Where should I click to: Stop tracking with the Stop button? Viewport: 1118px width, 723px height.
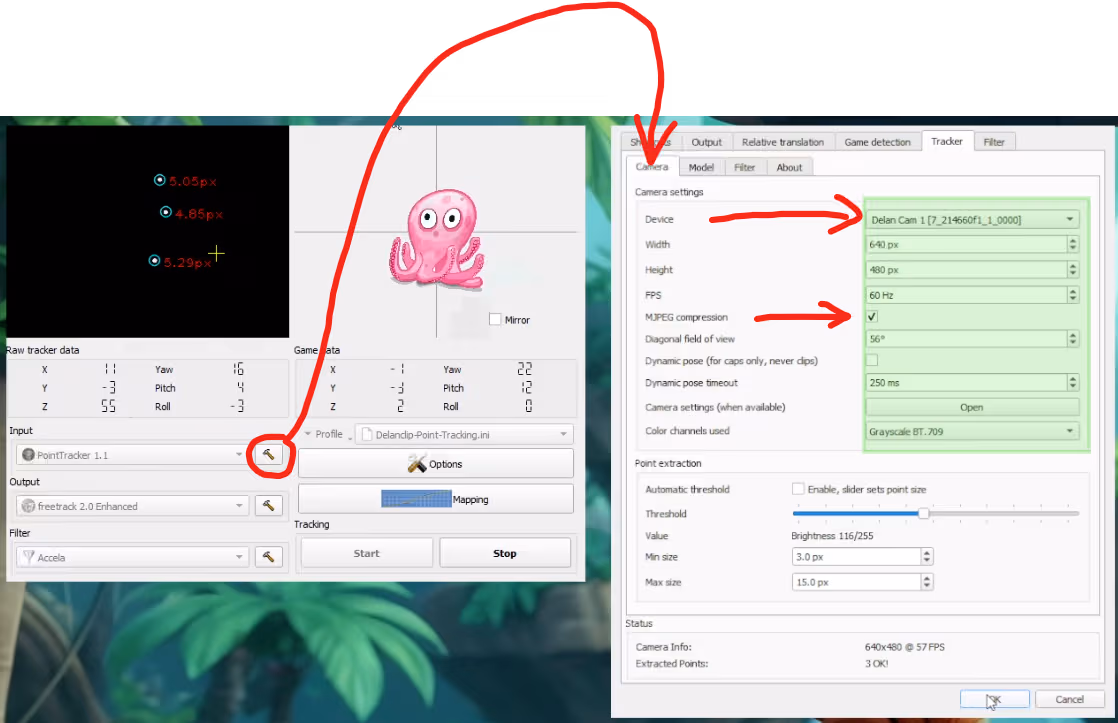[x=505, y=553]
